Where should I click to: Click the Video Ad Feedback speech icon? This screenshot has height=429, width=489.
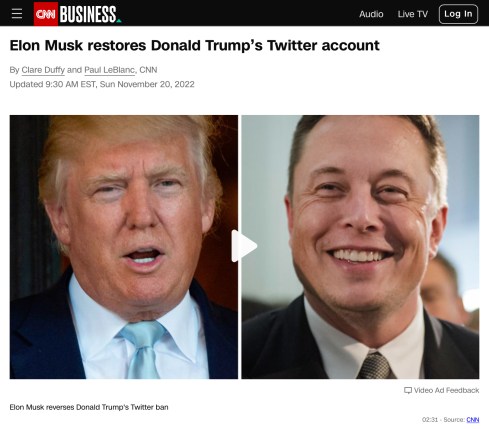point(408,390)
